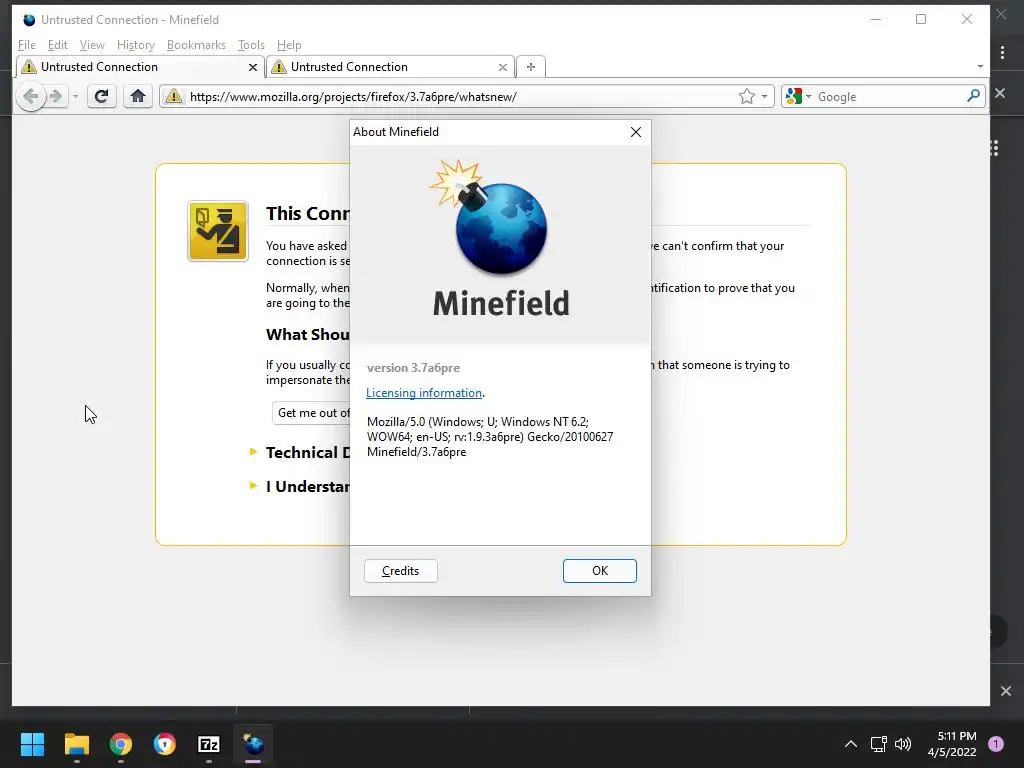Click the 'This Conn' page heading

(308, 214)
